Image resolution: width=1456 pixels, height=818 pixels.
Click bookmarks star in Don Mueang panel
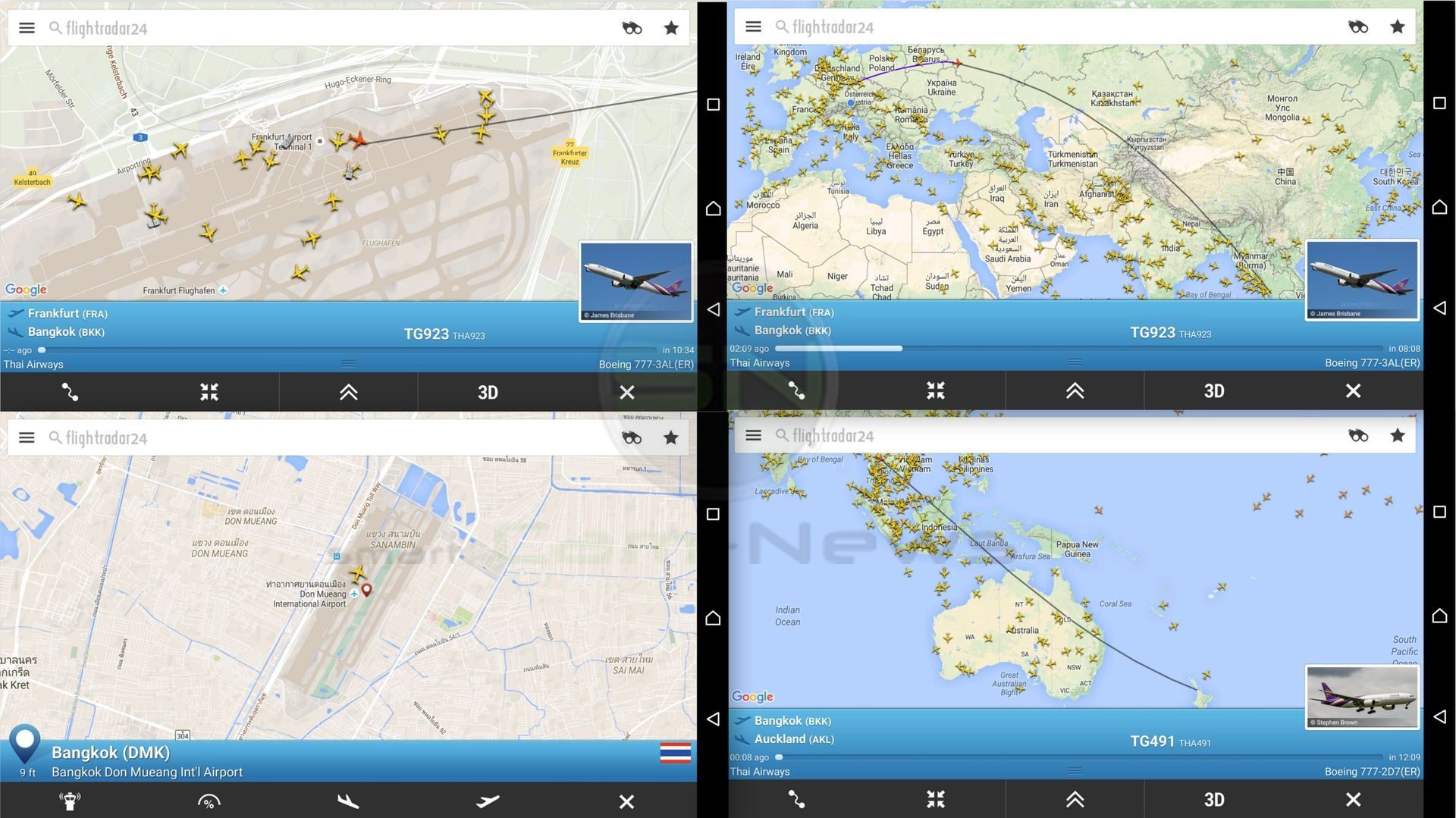[x=671, y=437]
